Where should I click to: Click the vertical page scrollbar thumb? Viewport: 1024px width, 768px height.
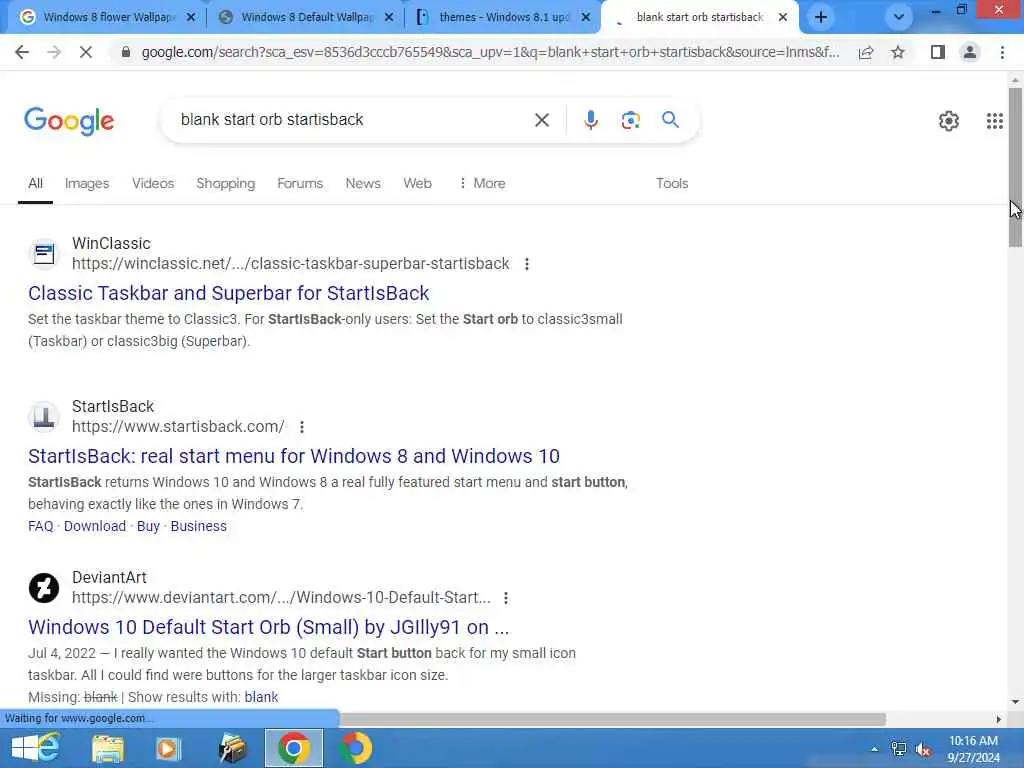(1015, 167)
